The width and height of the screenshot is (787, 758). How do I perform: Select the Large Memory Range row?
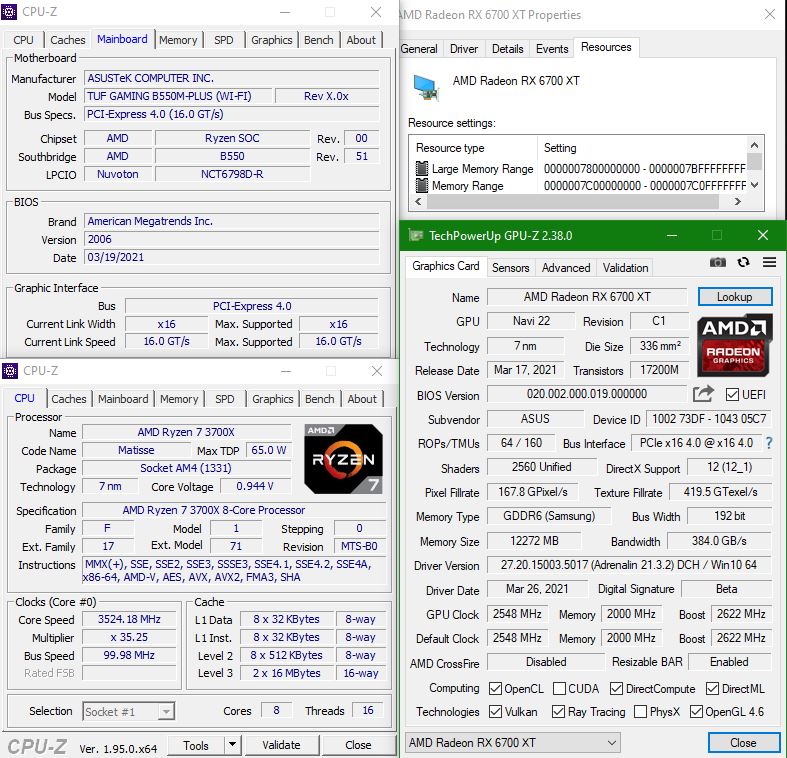(581, 169)
